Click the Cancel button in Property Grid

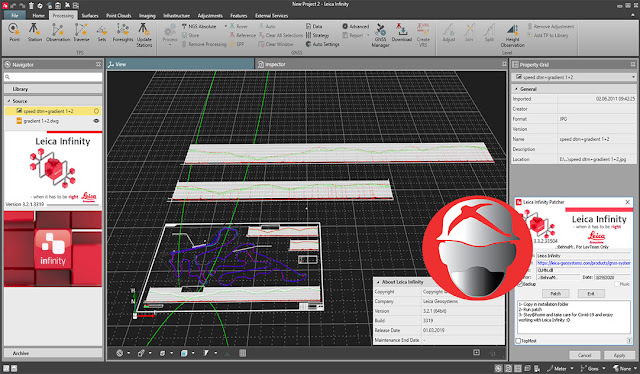(x=584, y=355)
